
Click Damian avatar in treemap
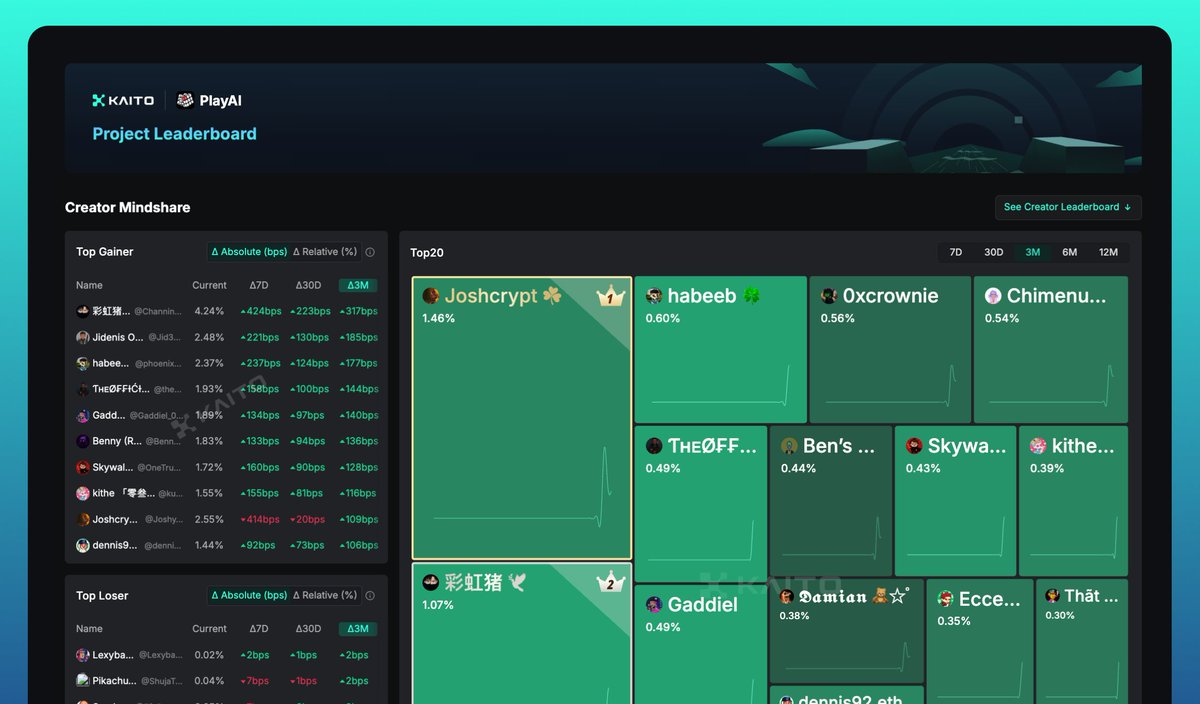tap(787, 597)
